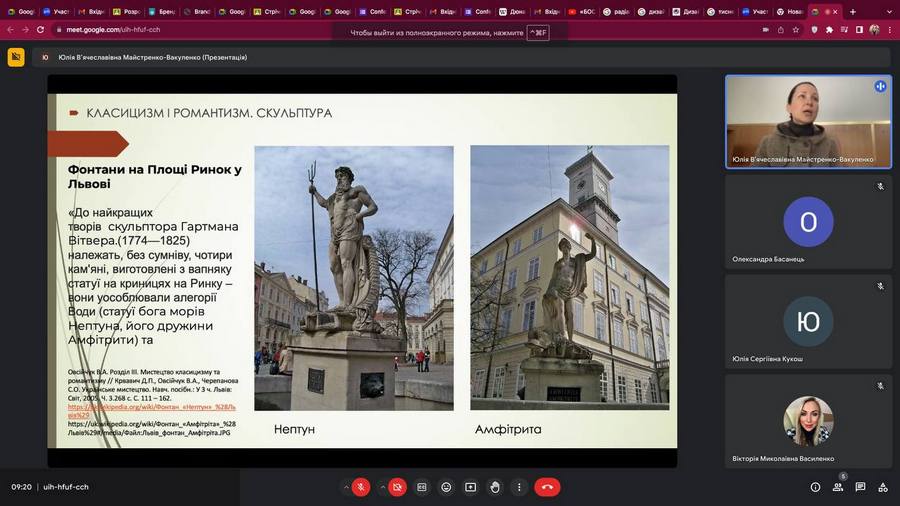
Task: Open the chat with everyone panel
Action: 860,487
